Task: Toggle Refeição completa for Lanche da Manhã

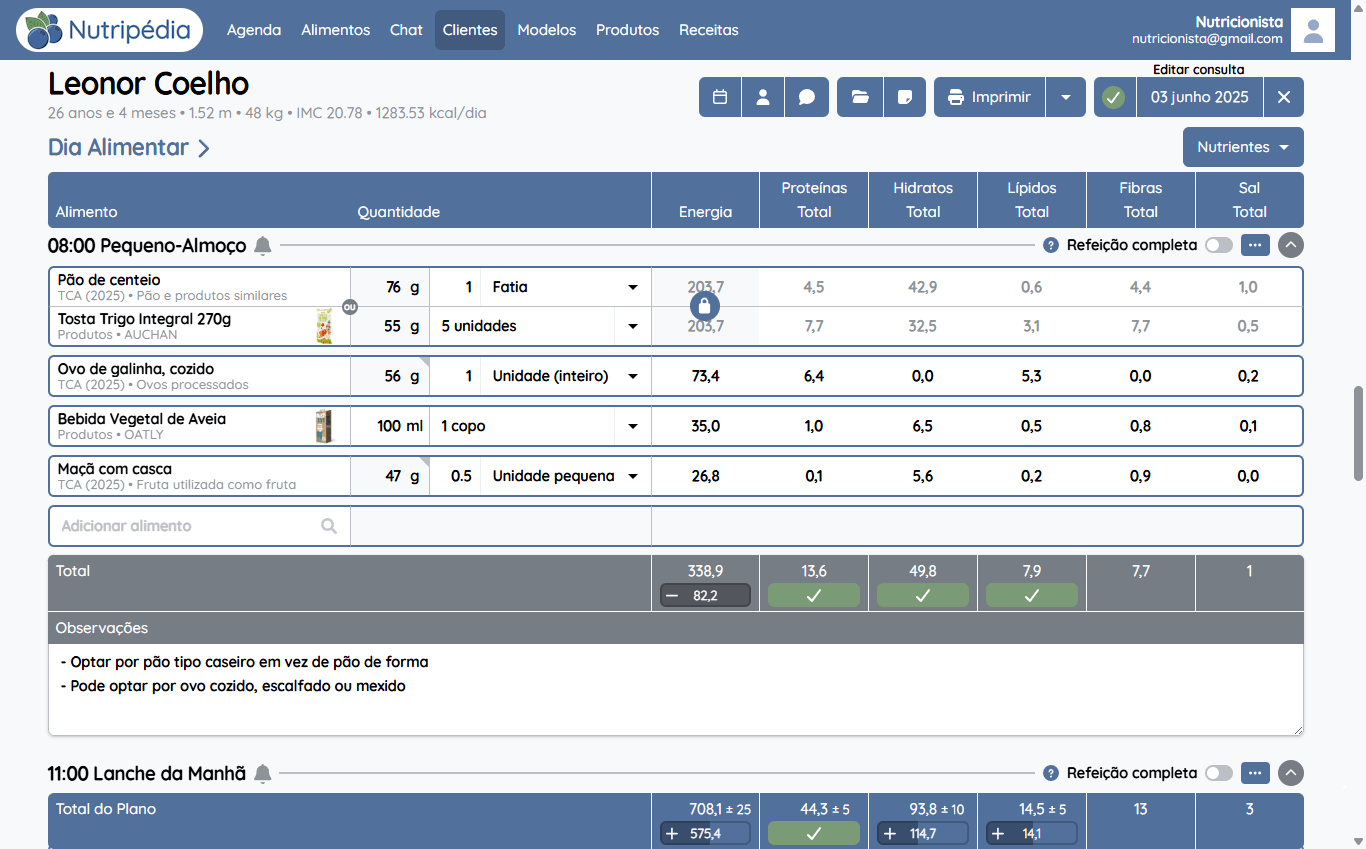Action: [1219, 773]
